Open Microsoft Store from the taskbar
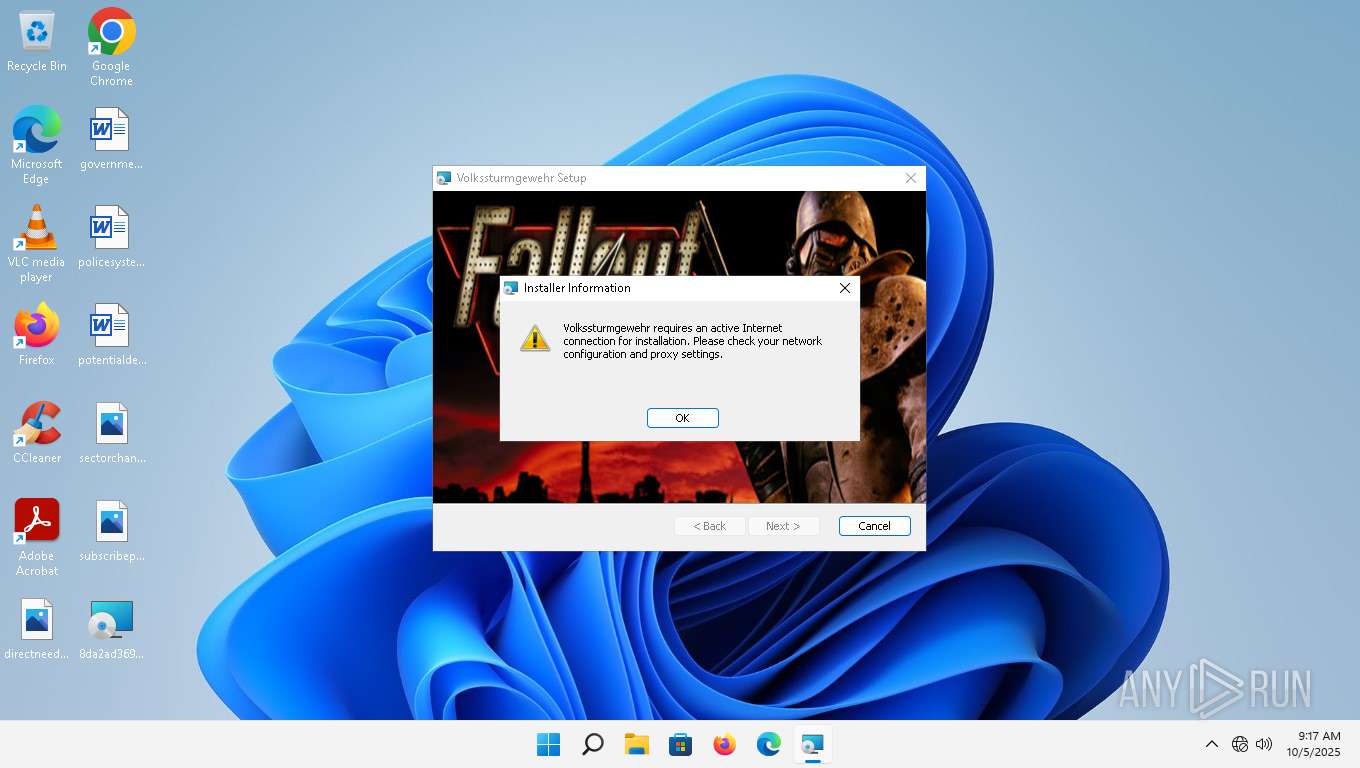The width and height of the screenshot is (1360, 768). [681, 744]
